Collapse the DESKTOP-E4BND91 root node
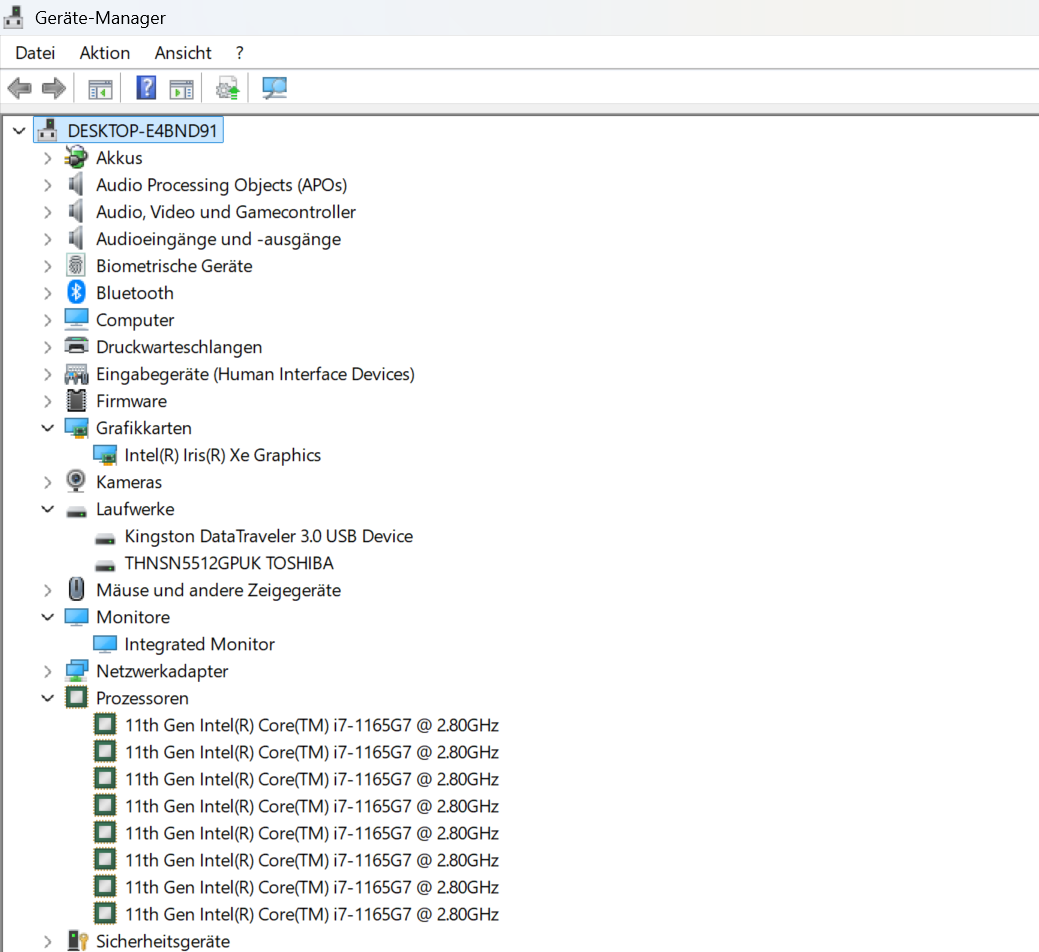 click(19, 131)
